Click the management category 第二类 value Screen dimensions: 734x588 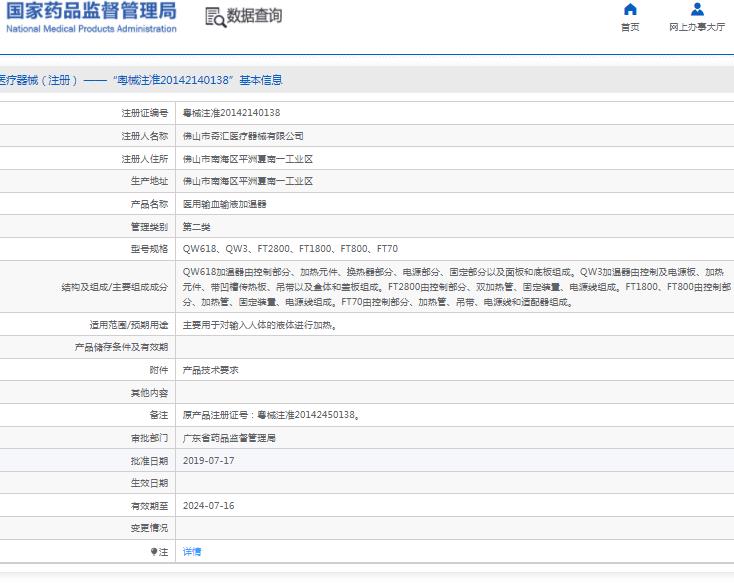[x=197, y=227]
